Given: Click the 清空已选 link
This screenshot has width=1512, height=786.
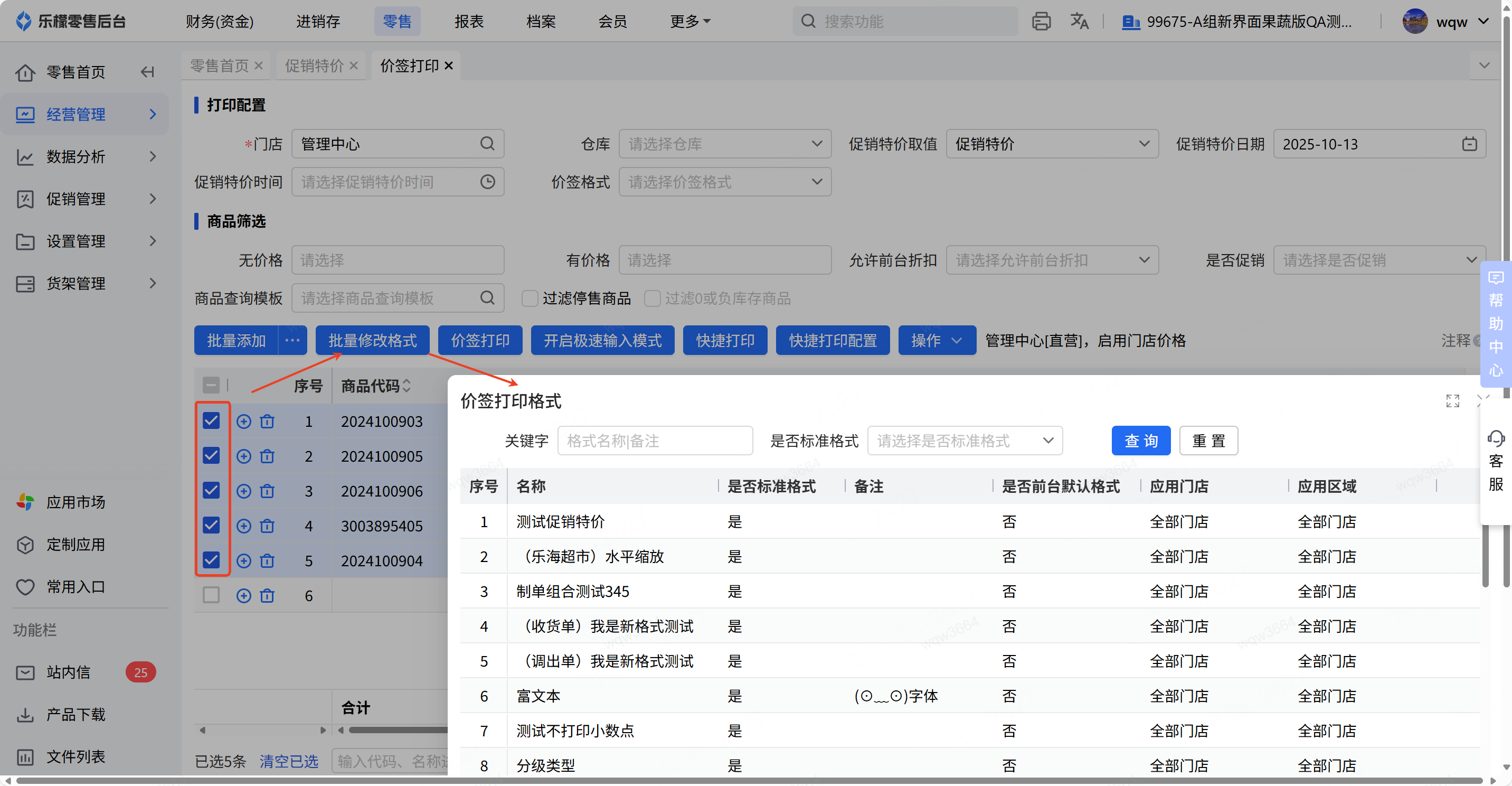Looking at the screenshot, I should (289, 761).
